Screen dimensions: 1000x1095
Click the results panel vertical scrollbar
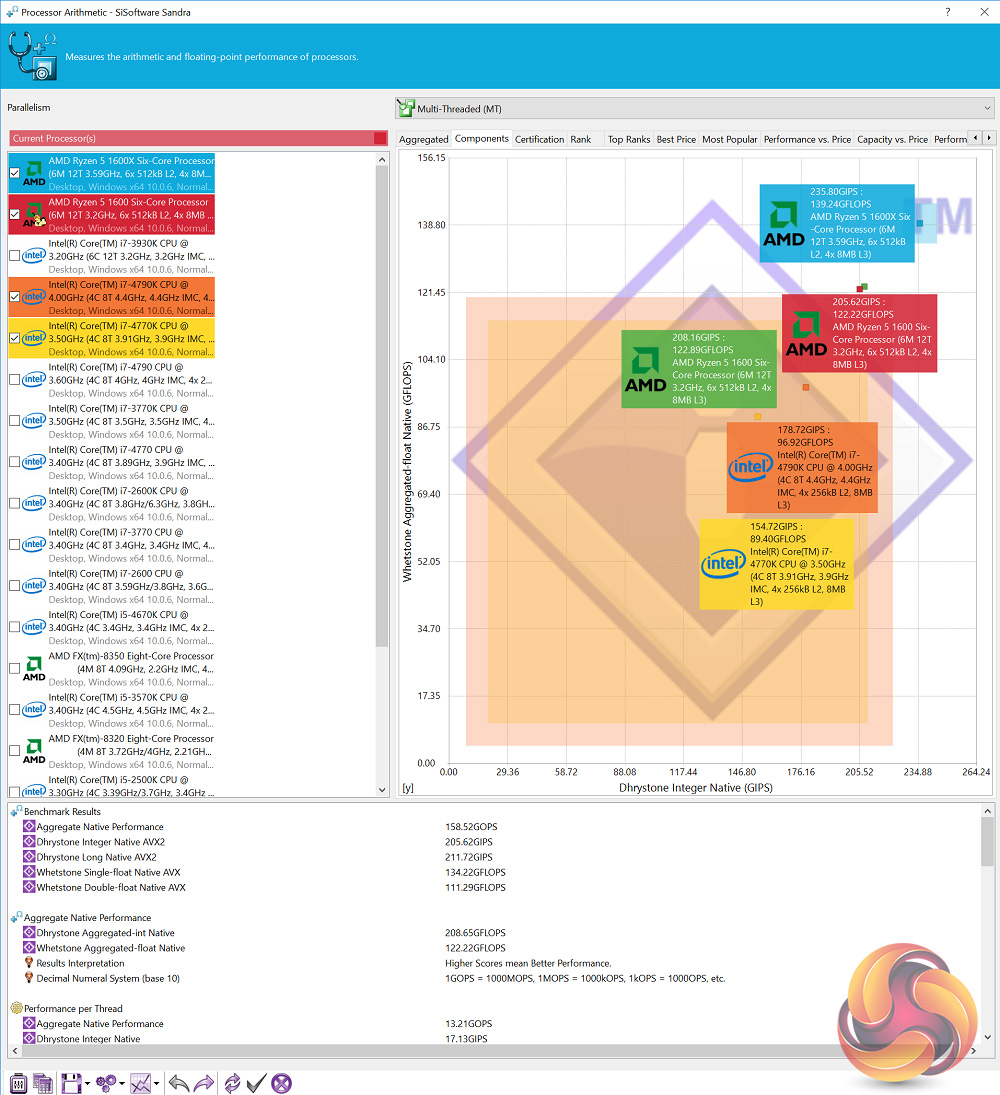[x=987, y=842]
